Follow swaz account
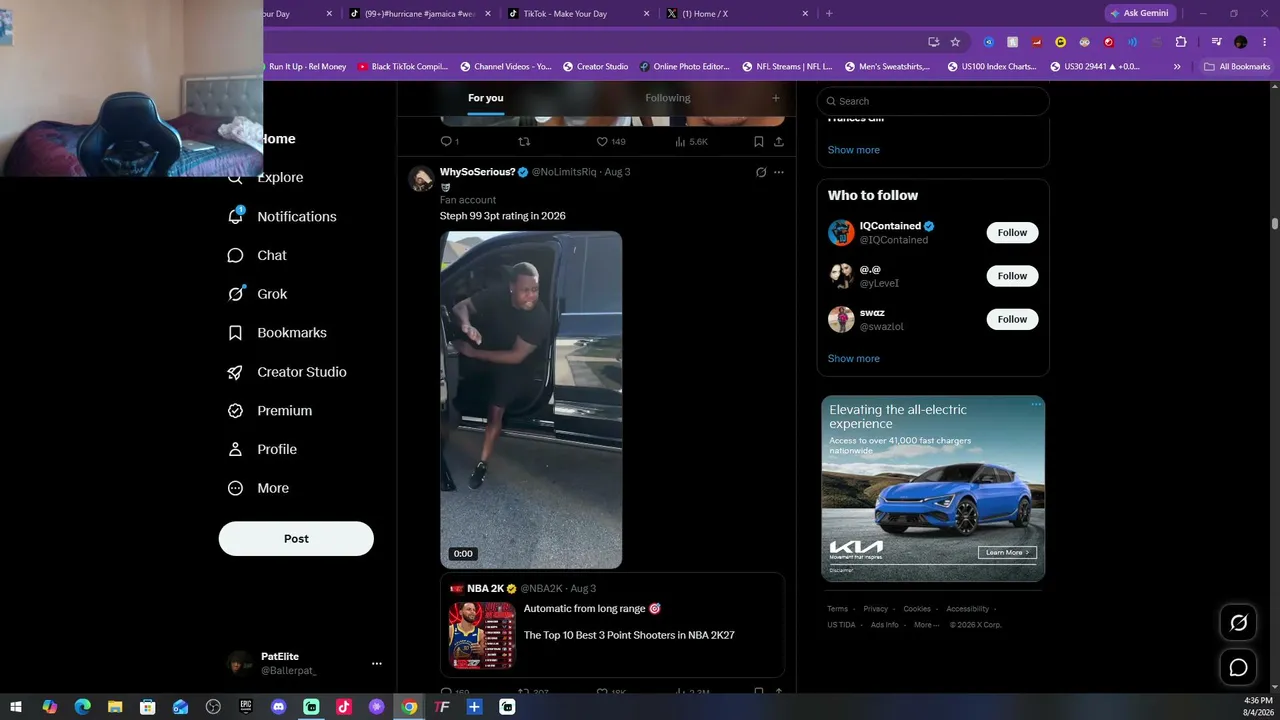 (1012, 319)
